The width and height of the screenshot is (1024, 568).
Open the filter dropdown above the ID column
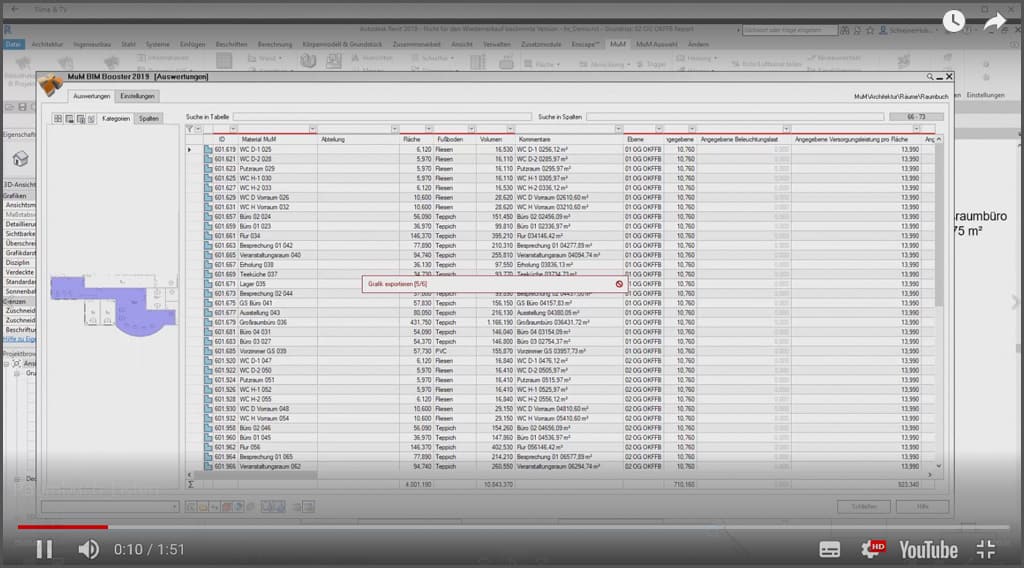(233, 129)
